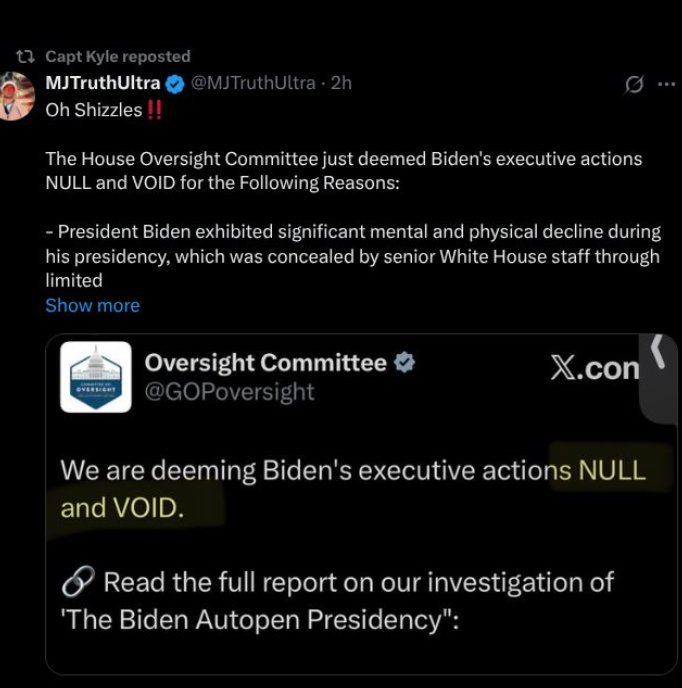This screenshot has height=688, width=682.
Task: Click the chevron at the quoted post's right edge
Action: tap(659, 352)
